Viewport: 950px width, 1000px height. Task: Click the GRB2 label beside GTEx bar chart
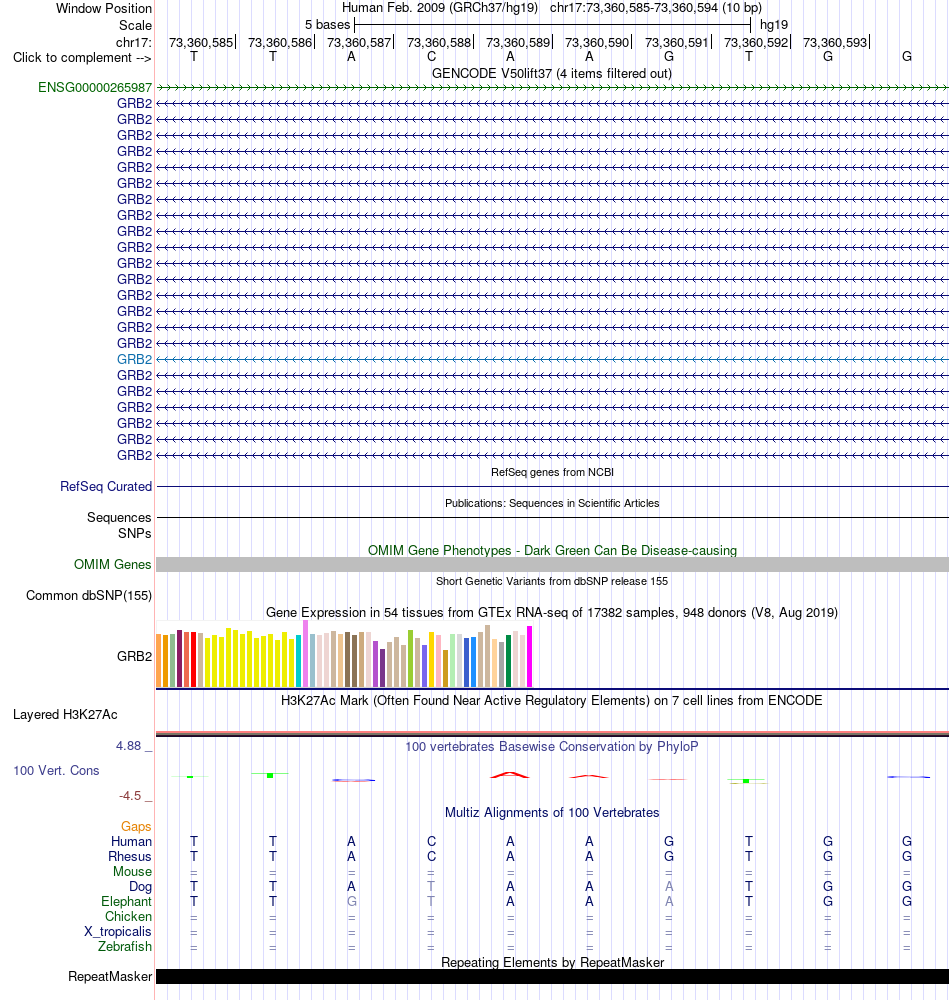pyautogui.click(x=135, y=656)
